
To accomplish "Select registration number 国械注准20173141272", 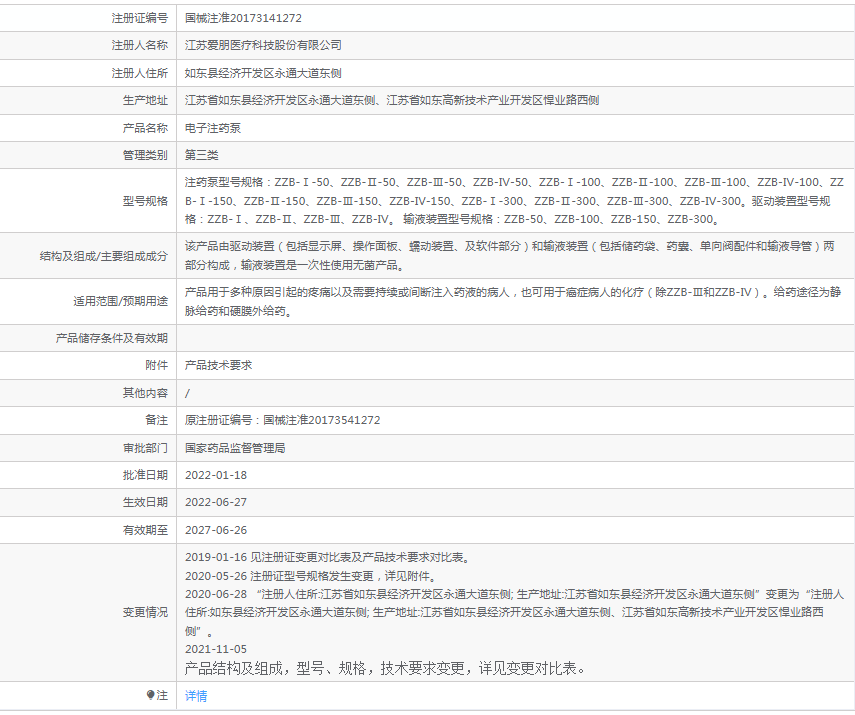I will point(243,18).
